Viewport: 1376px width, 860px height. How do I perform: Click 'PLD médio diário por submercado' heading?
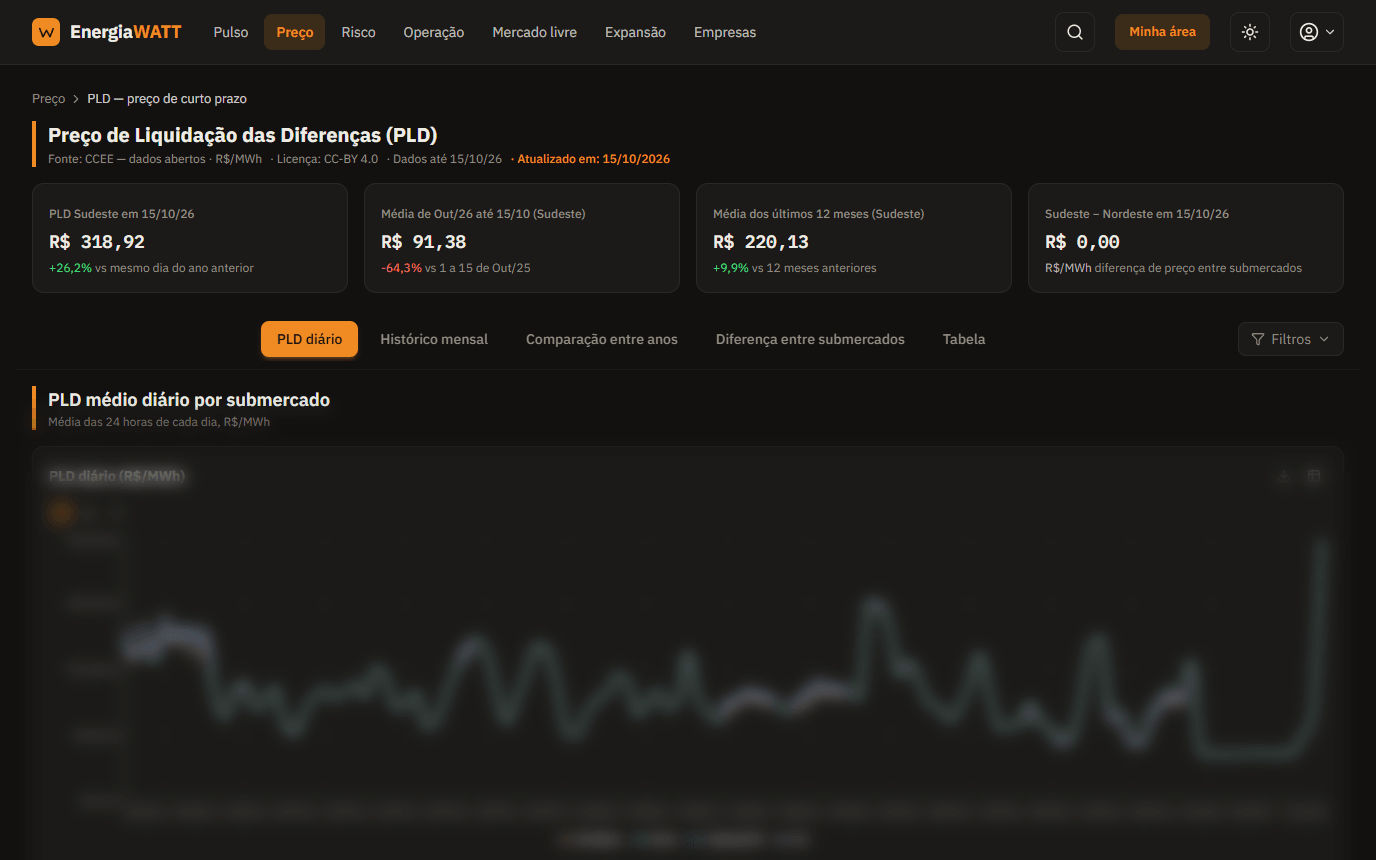(189, 400)
